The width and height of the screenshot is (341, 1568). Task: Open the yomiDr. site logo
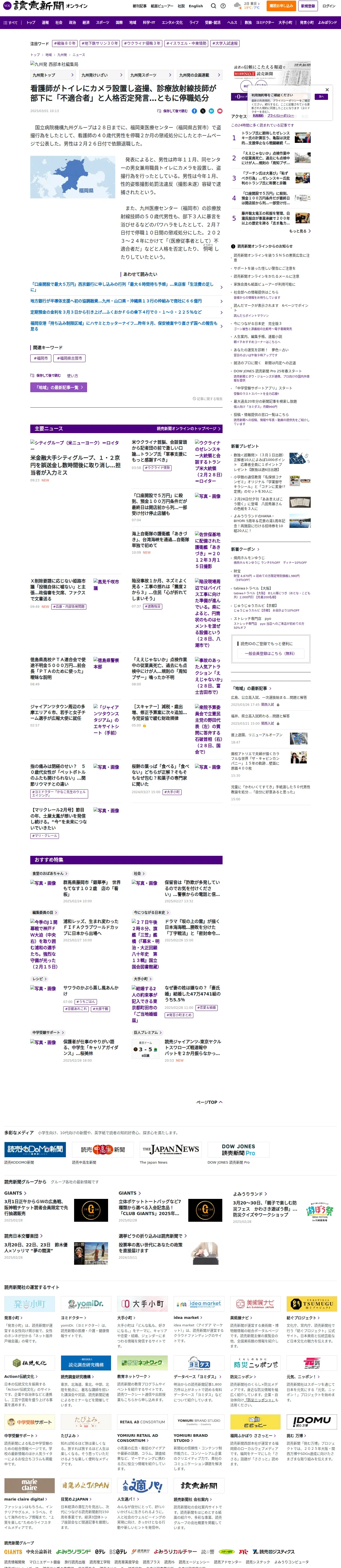tap(86, 1304)
